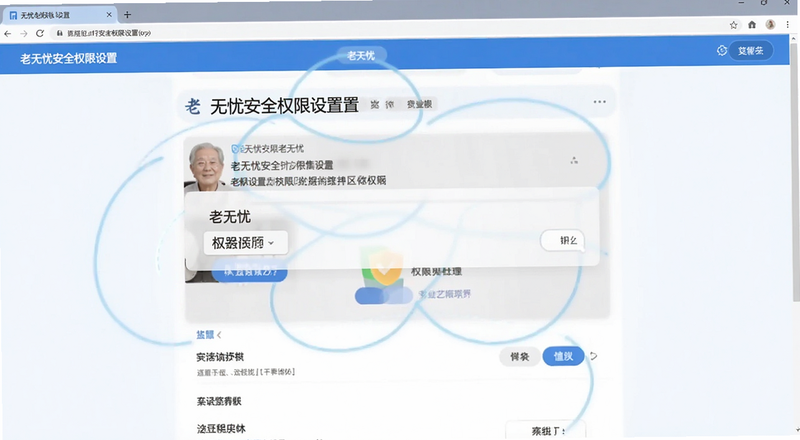Screen dimensions: 800x440
Task: Click the home icon in browser toolbar
Action: [752, 25]
